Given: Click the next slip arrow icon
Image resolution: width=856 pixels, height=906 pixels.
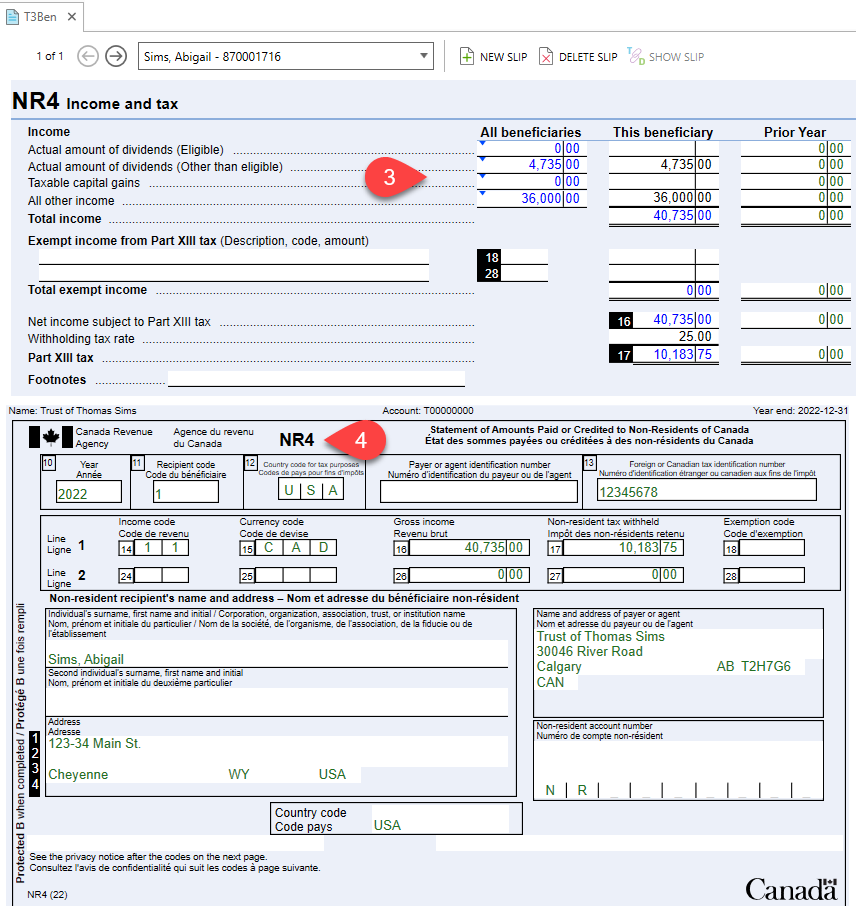Looking at the screenshot, I should click(x=116, y=57).
